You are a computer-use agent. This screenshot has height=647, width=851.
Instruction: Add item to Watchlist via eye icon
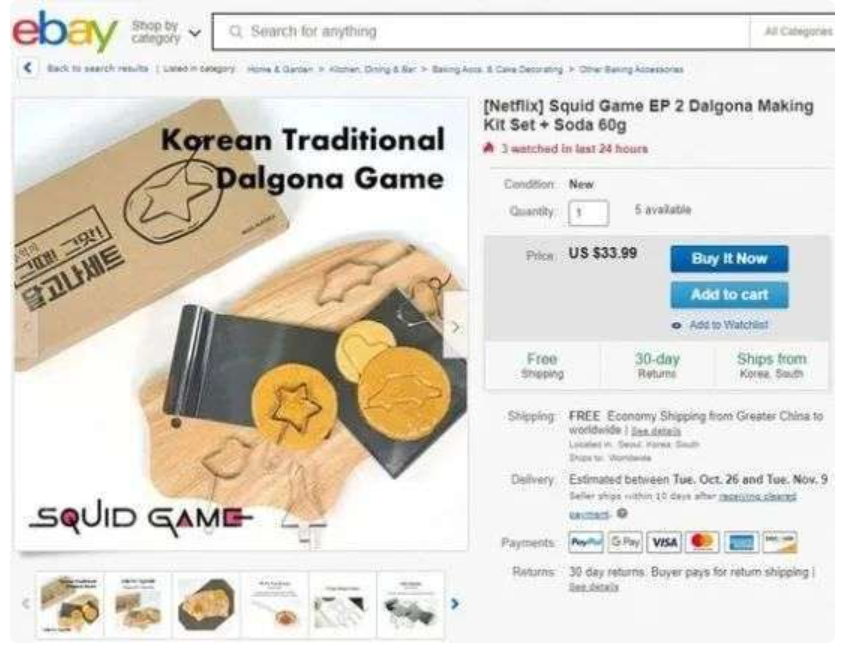676,326
